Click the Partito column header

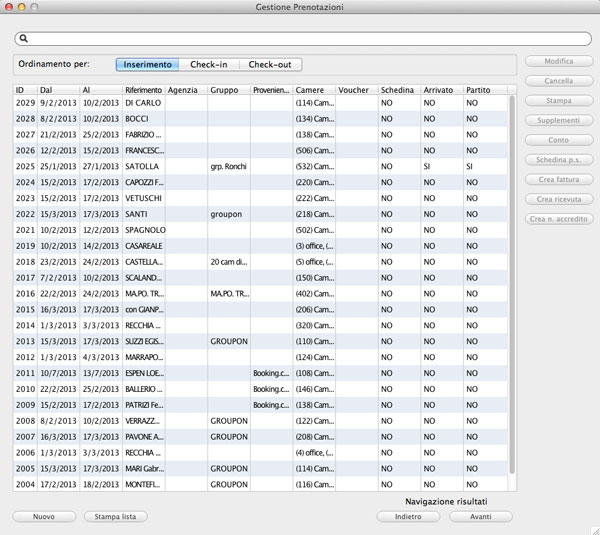tap(485, 90)
